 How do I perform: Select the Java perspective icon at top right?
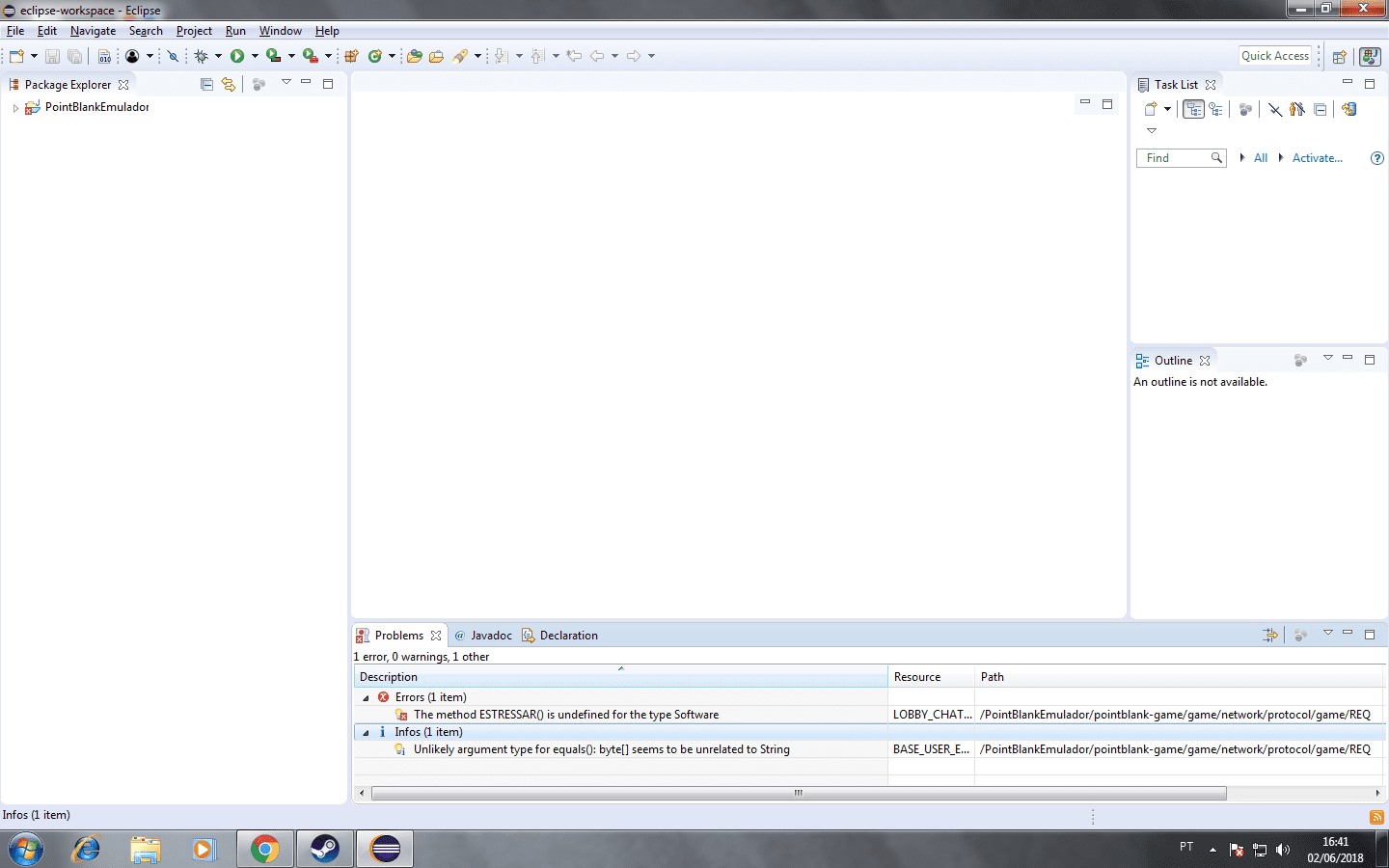click(1370, 57)
